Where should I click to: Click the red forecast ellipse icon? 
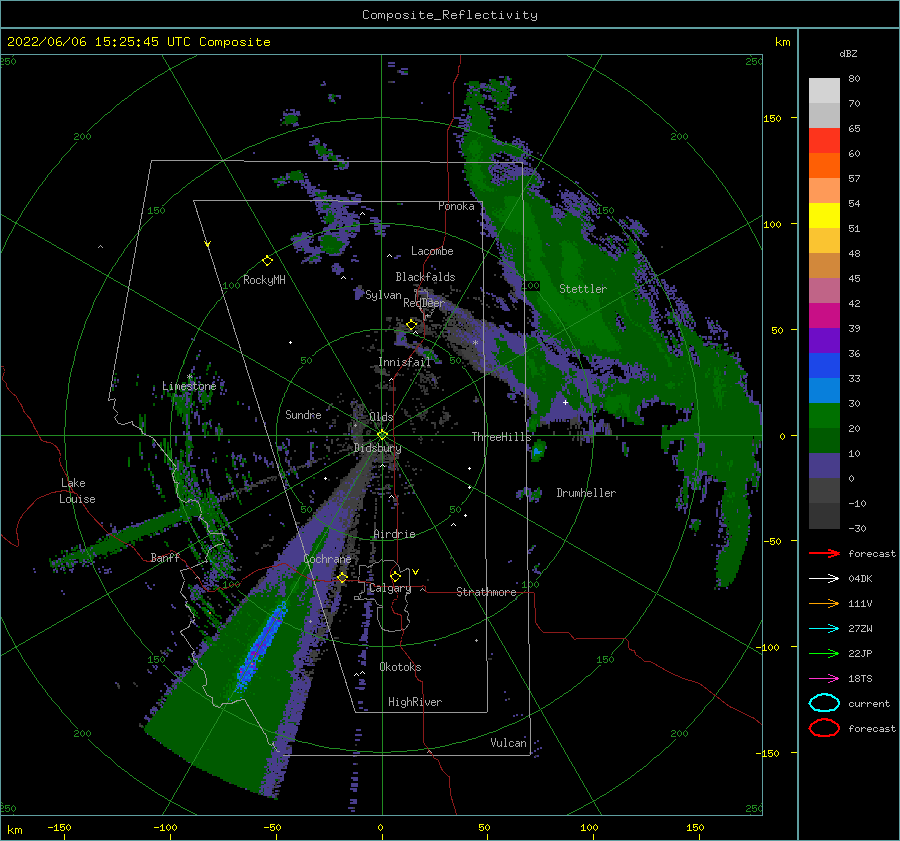point(824,728)
